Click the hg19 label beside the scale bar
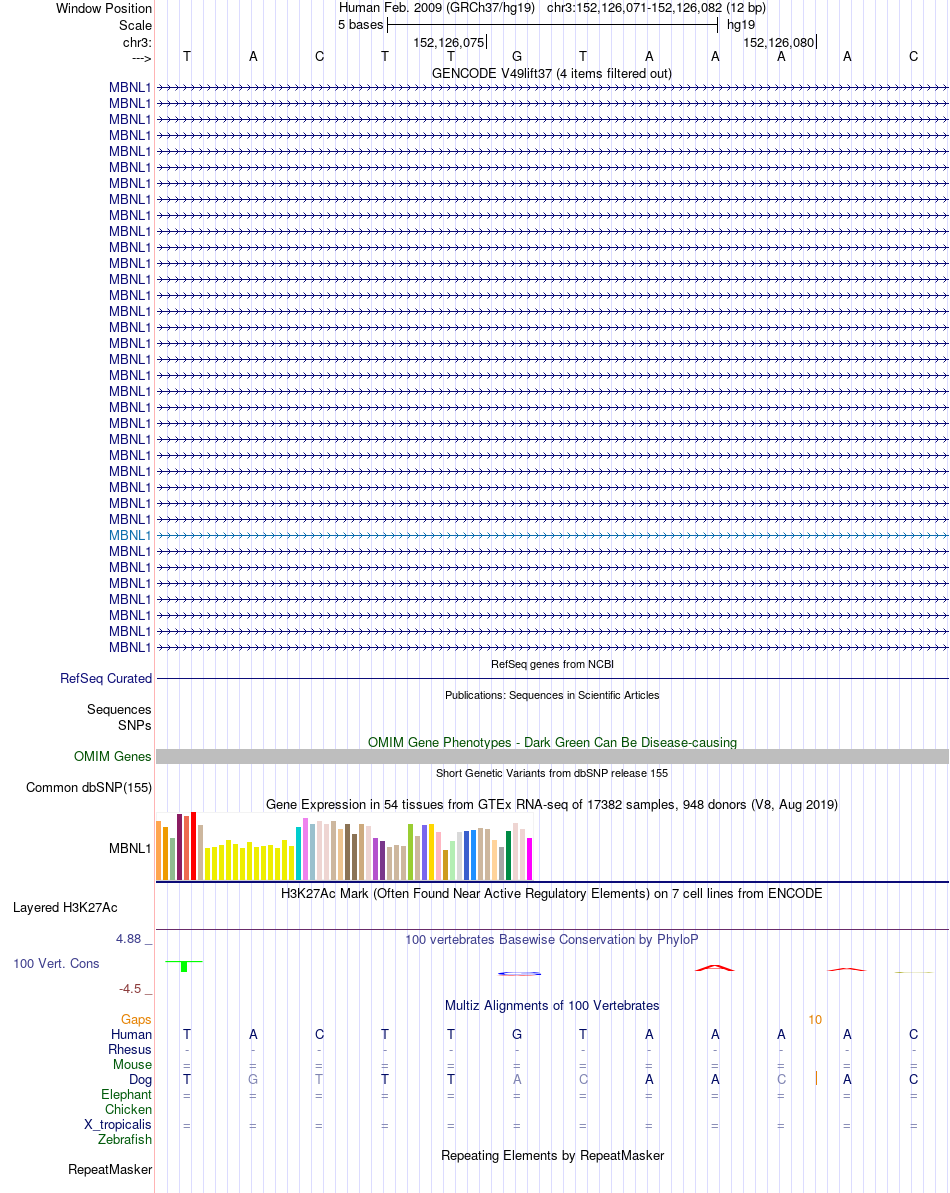Screen dimensions: 950x1193 pyautogui.click(x=741, y=25)
